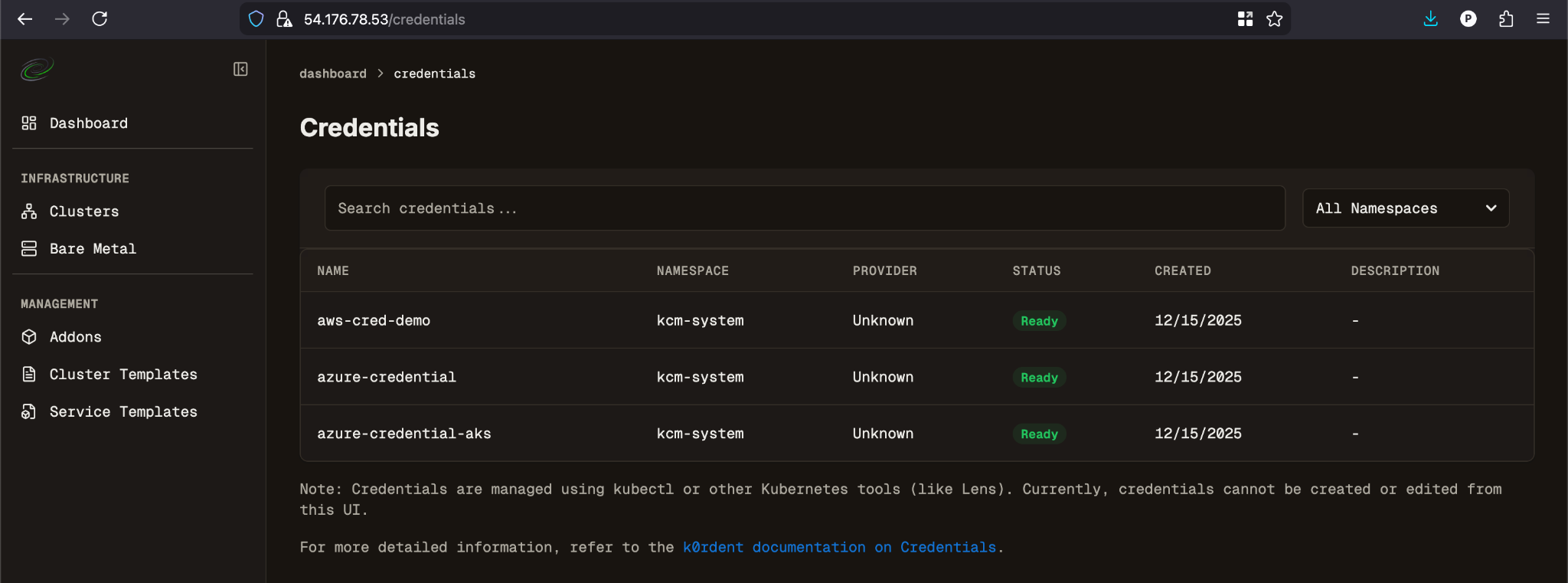Reload the page with the browser refresh icon
This screenshot has height=583, width=1568.
[x=100, y=19]
